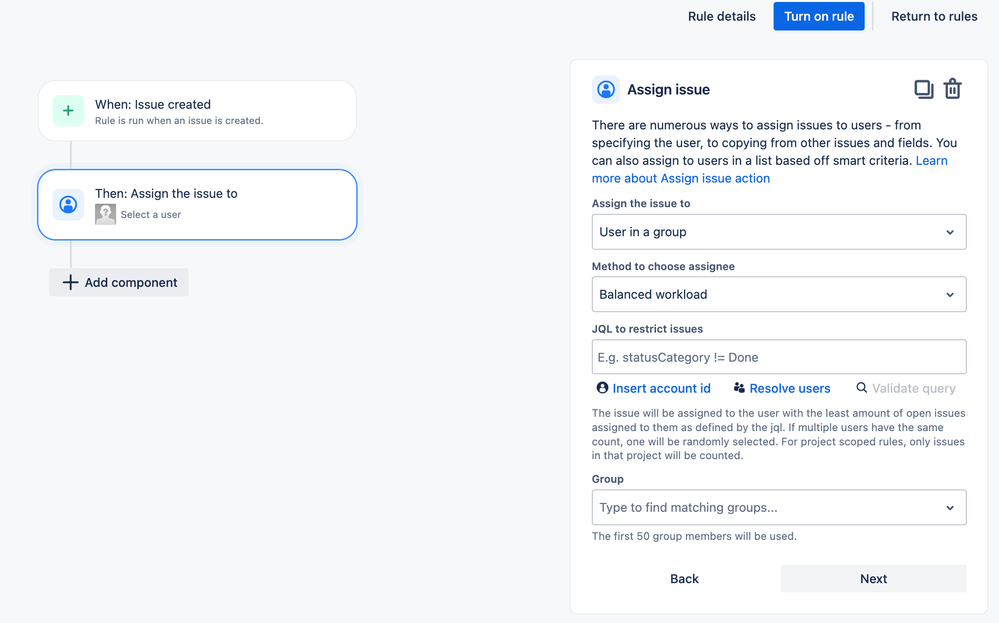Focus the JQL to restrict issues field
The image size is (999, 623).
(x=779, y=357)
